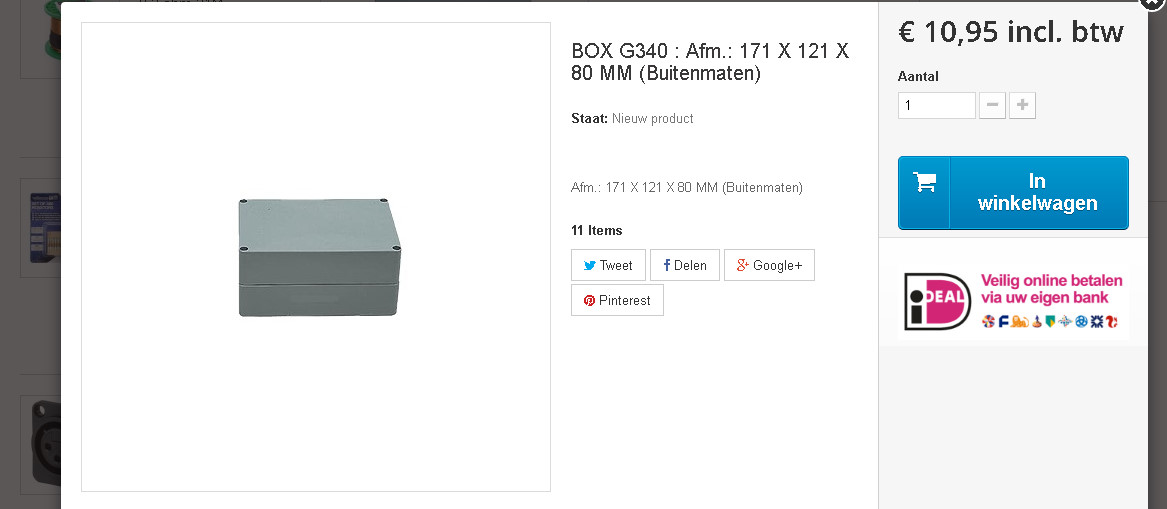This screenshot has height=509, width=1167.
Task: Click the shopping cart icon
Action: [924, 183]
